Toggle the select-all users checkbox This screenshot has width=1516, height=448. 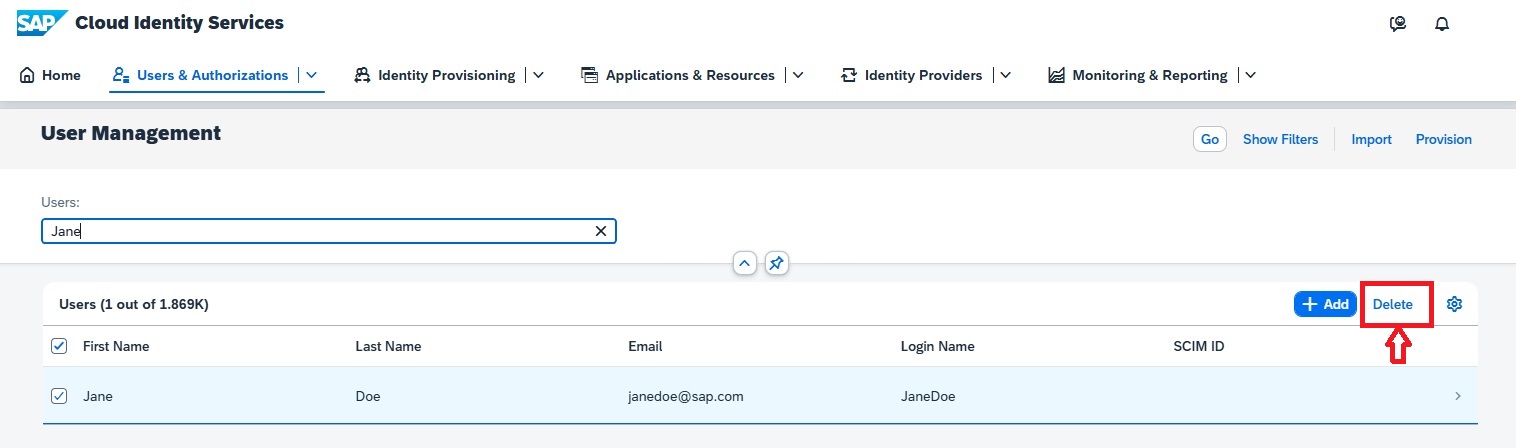[59, 346]
